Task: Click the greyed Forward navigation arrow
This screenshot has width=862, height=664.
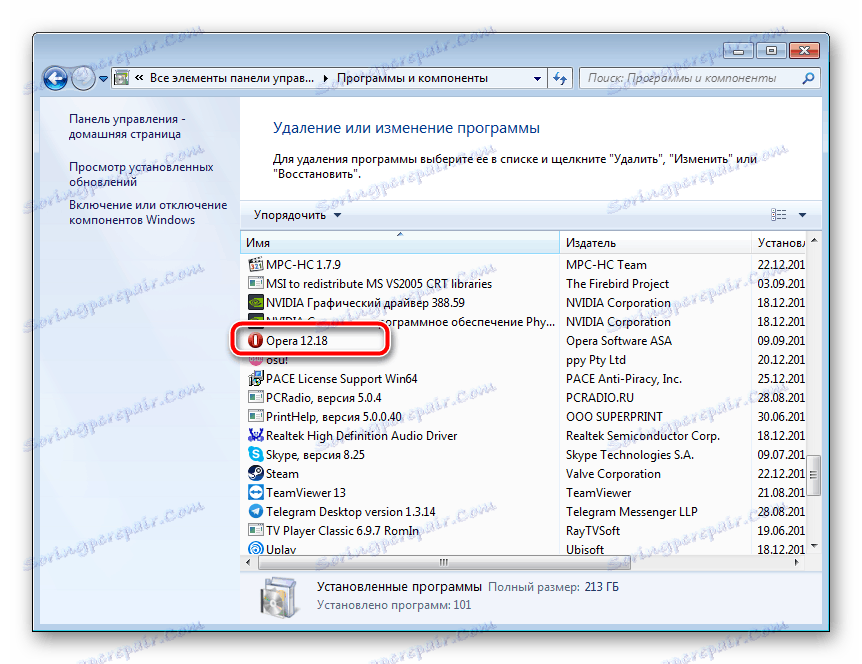Action: (84, 79)
